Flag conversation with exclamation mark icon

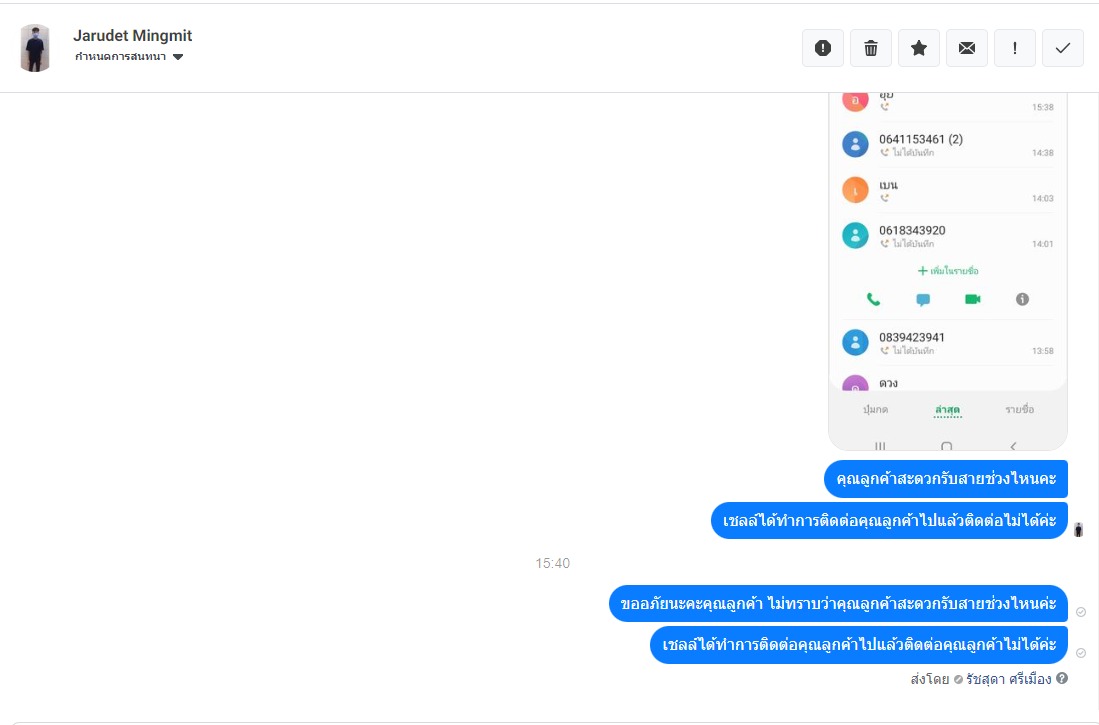(x=1015, y=48)
